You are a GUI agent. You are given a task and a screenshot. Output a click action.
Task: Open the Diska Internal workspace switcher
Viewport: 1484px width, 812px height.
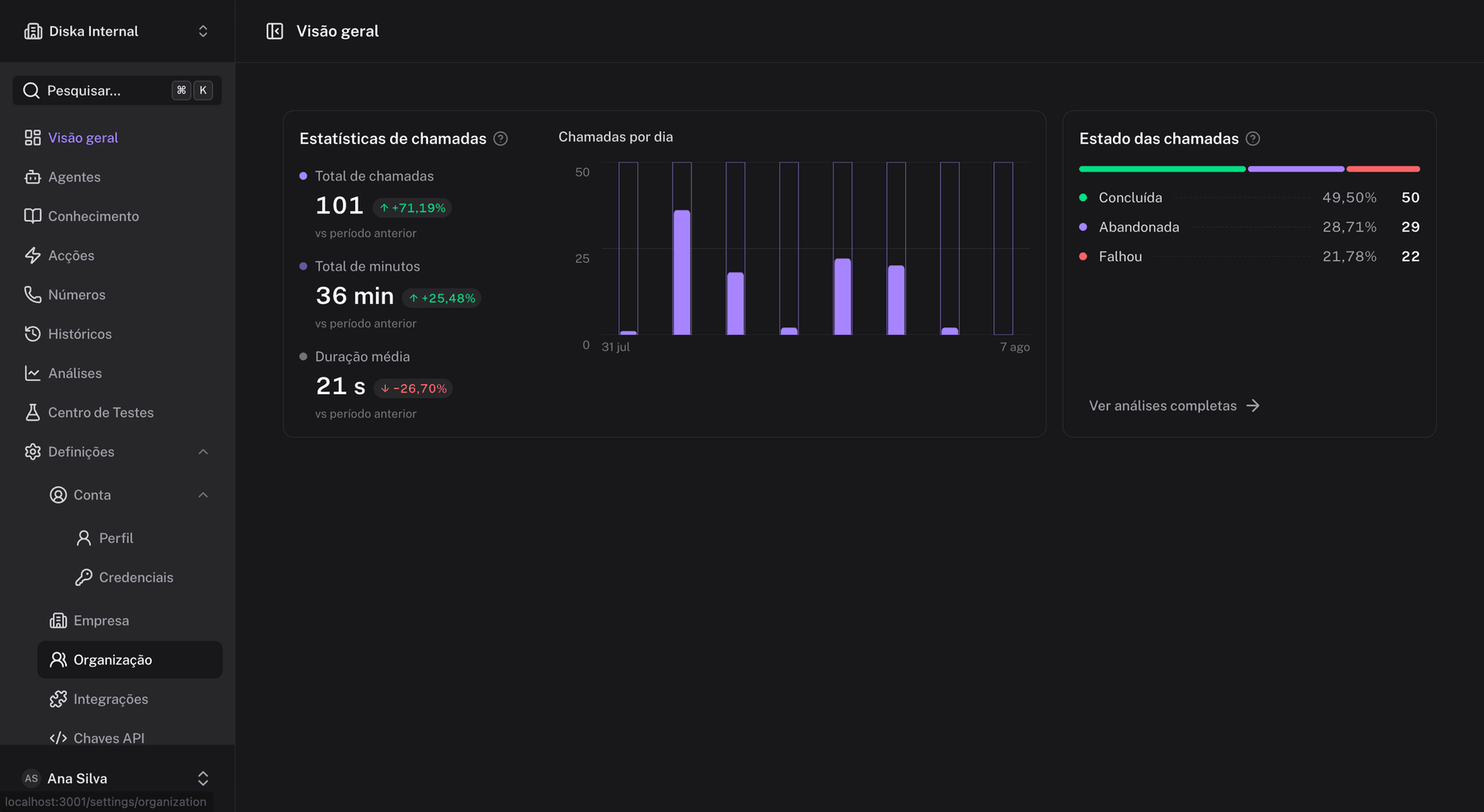coord(117,31)
